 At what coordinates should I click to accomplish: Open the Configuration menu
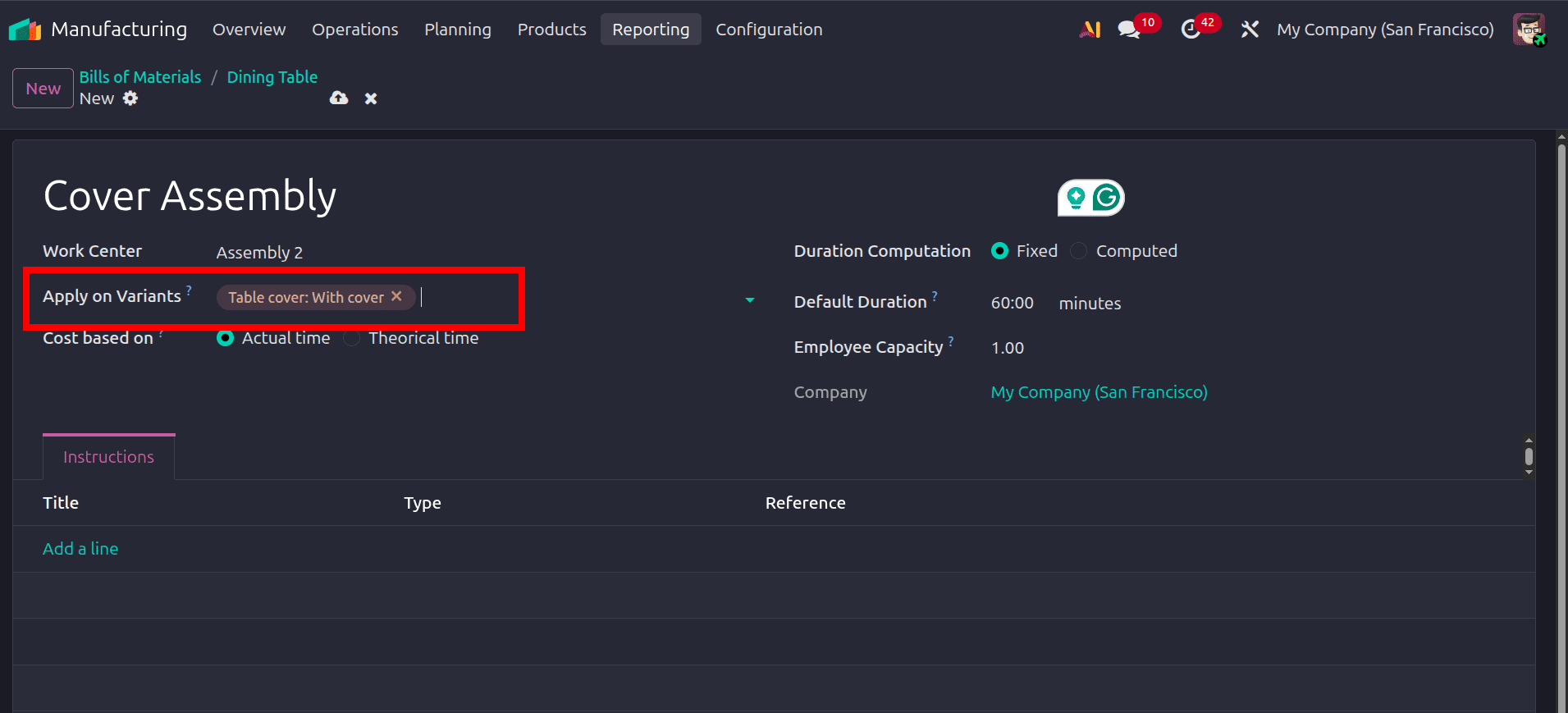point(769,30)
